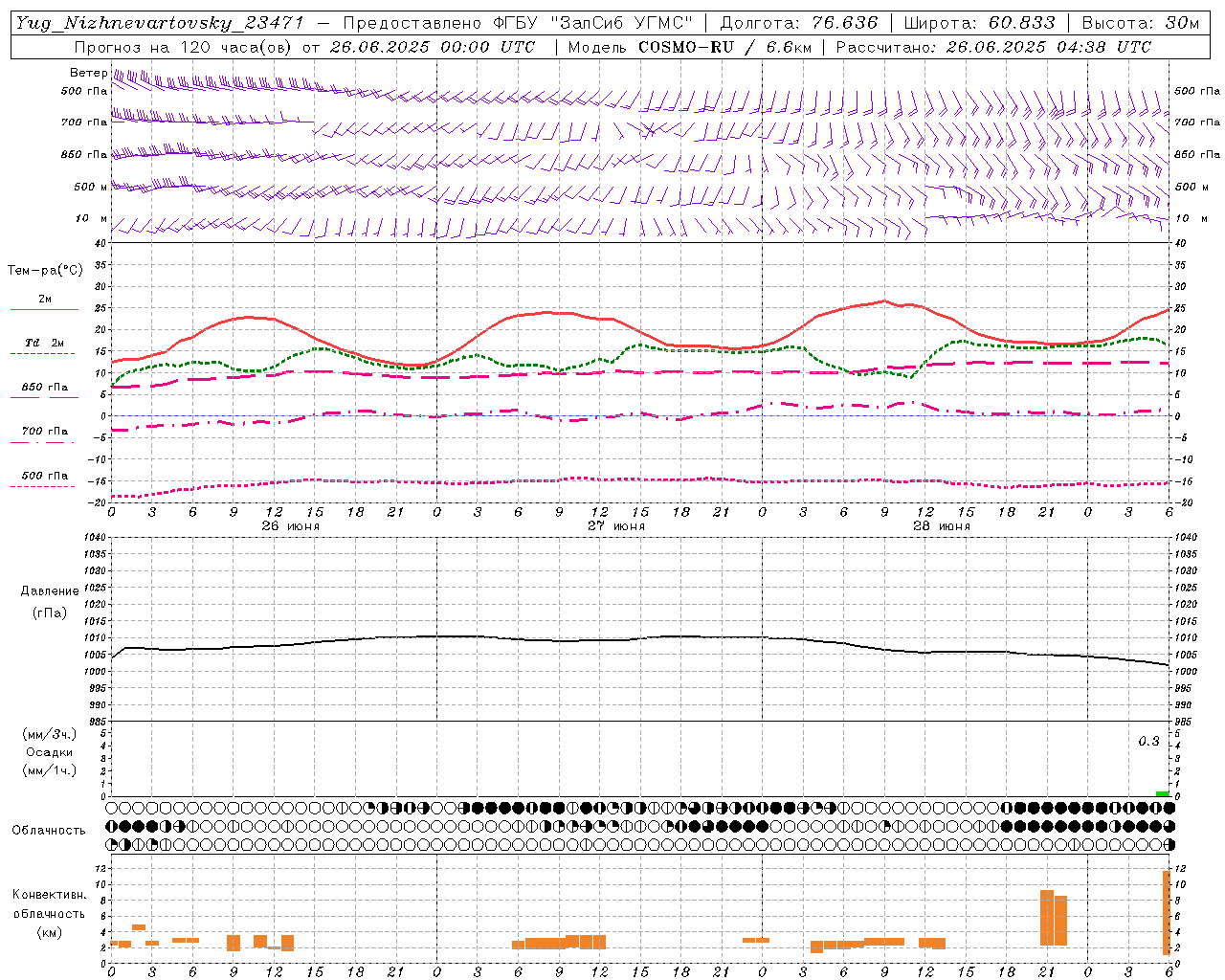Screen dimensions: 1225x980
Task: Click the tall orange convective bar at hour 21
Action: pos(1047,918)
